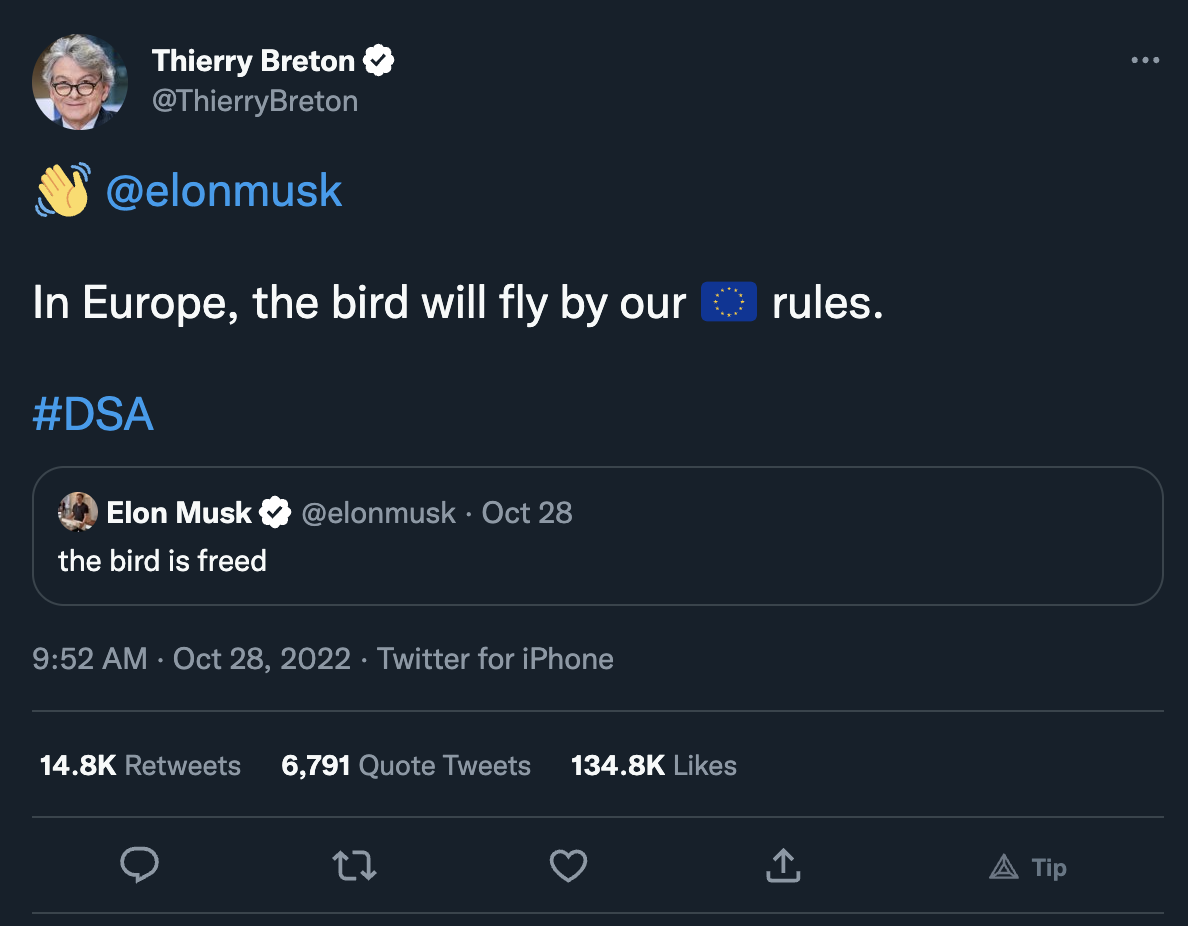Open quoted tweet "the bird is freed"
The width and height of the screenshot is (1188, 926).
coord(600,562)
